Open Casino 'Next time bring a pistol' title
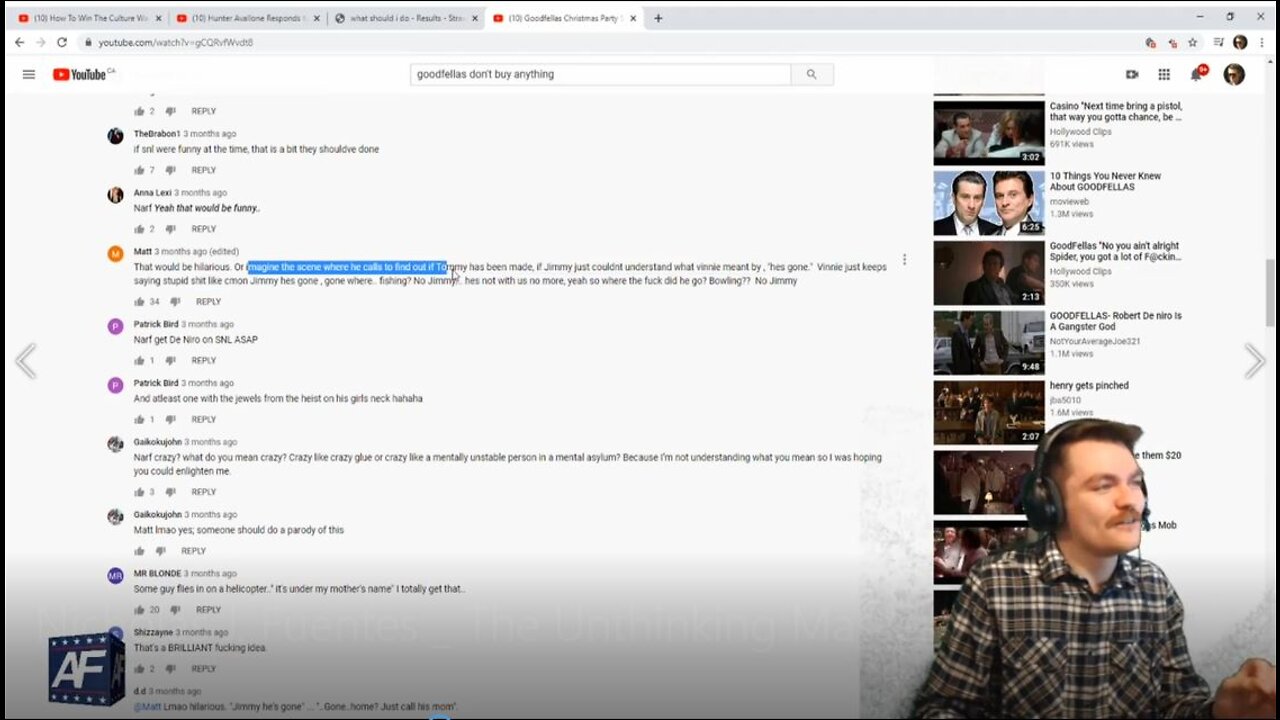Viewport: 1280px width, 720px height. 1116,111
